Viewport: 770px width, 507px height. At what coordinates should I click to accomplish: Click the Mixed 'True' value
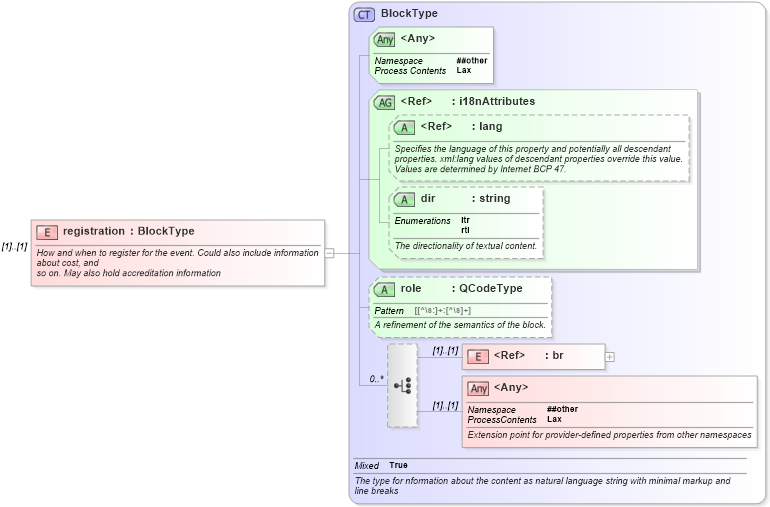pos(398,465)
